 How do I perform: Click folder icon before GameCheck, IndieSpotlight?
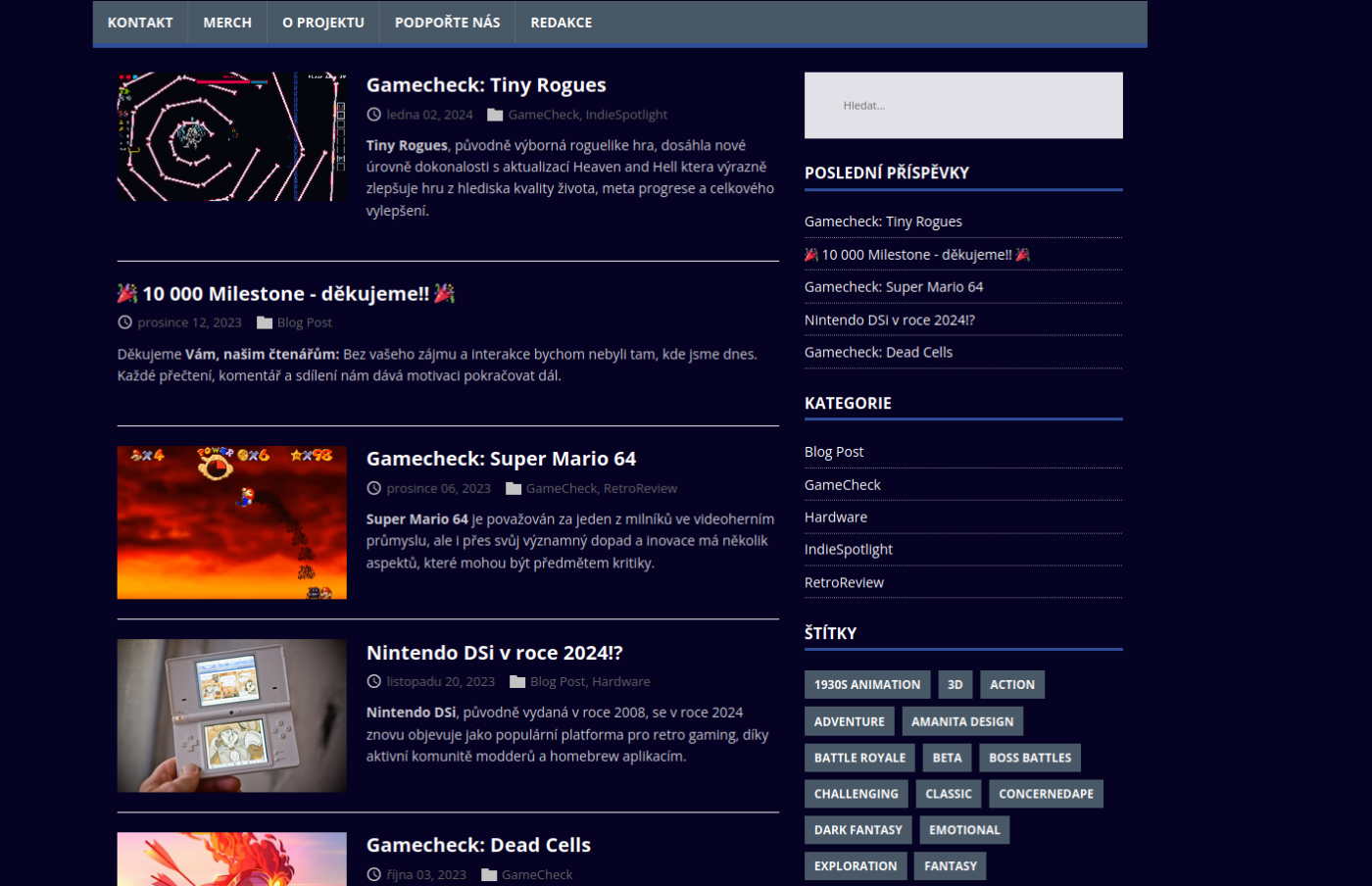[495, 115]
